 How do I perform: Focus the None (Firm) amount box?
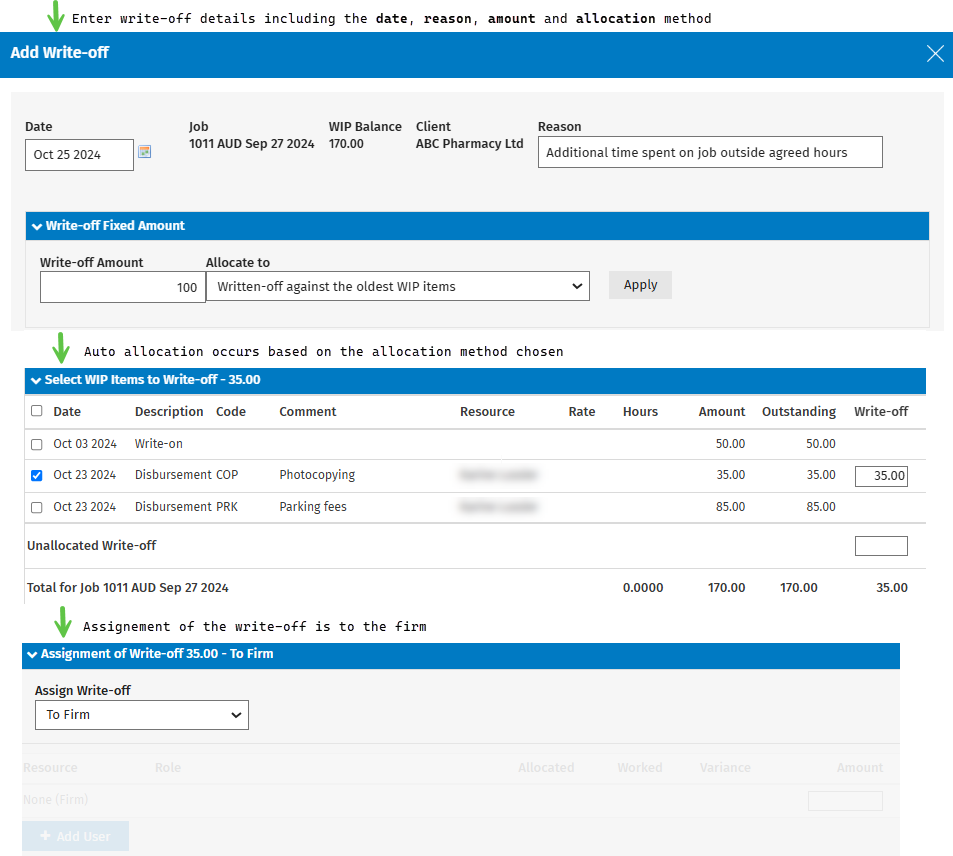point(845,801)
